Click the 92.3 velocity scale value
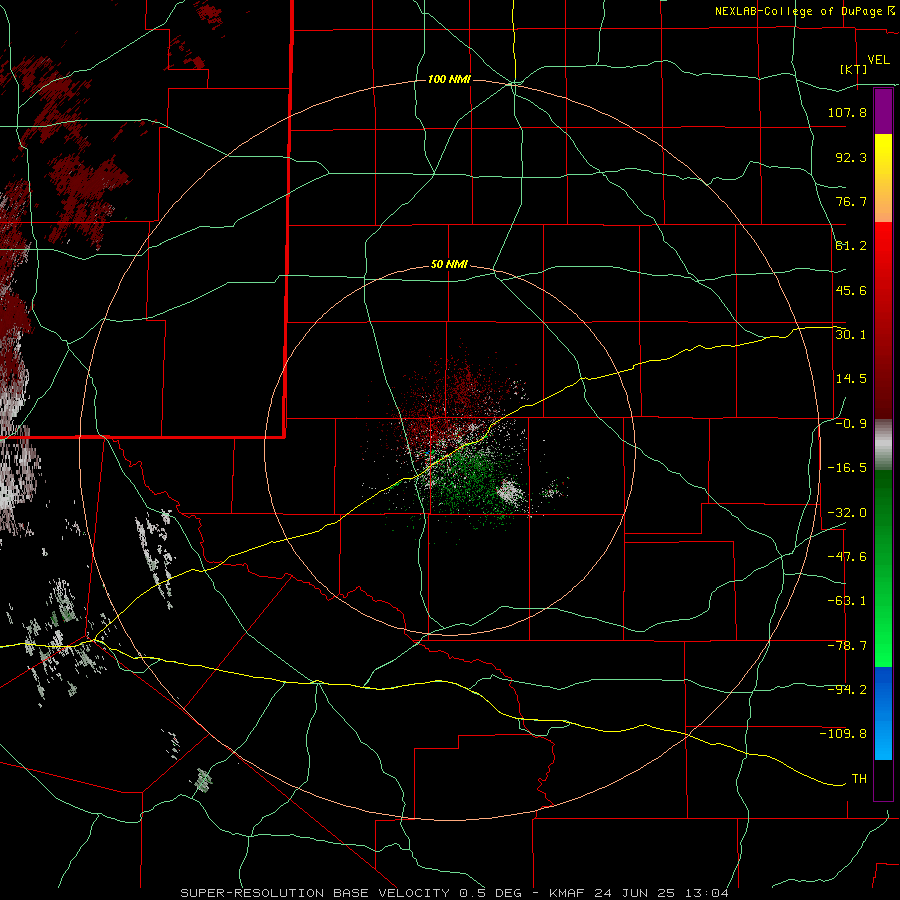 click(851, 157)
